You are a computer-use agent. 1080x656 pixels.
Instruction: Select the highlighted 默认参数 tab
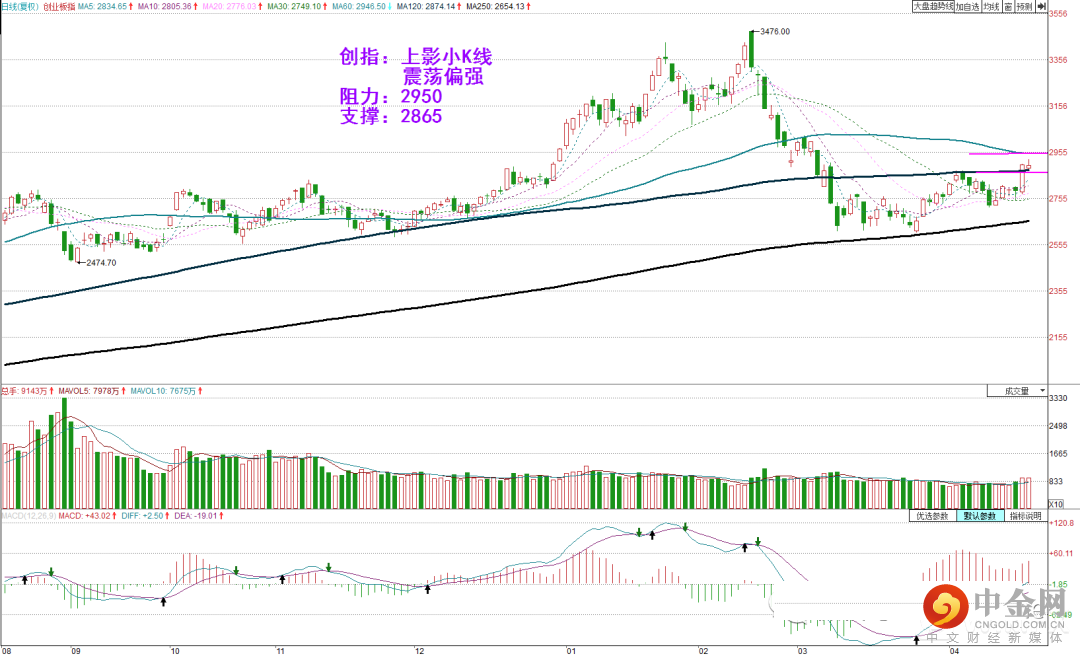click(979, 515)
